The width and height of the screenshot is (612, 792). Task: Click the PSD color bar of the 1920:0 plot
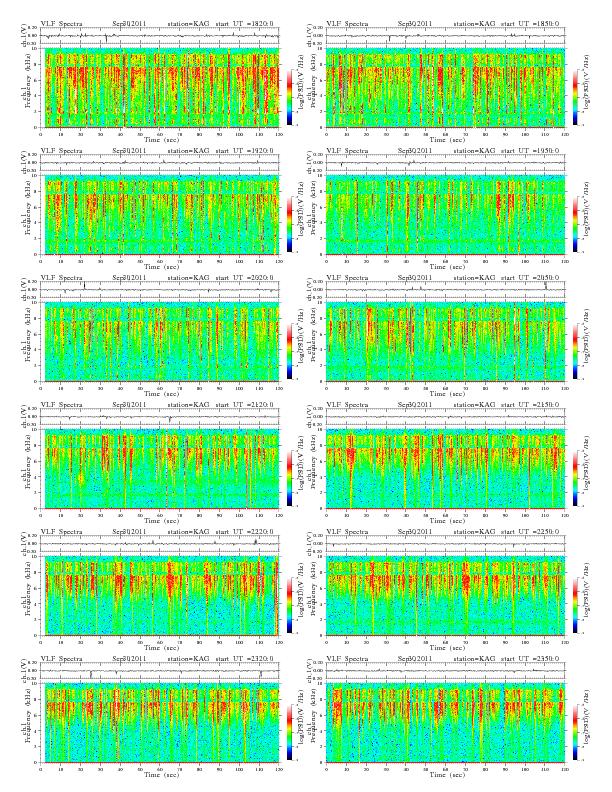coord(289,224)
